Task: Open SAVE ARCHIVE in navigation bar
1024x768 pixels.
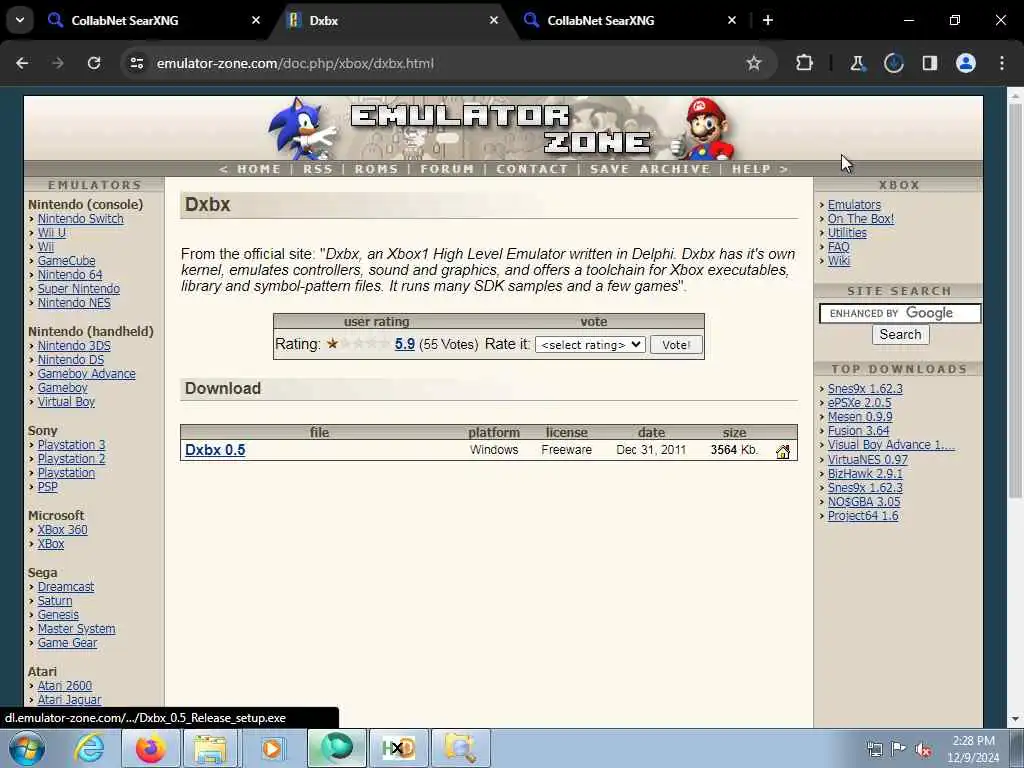Action: tap(650, 169)
